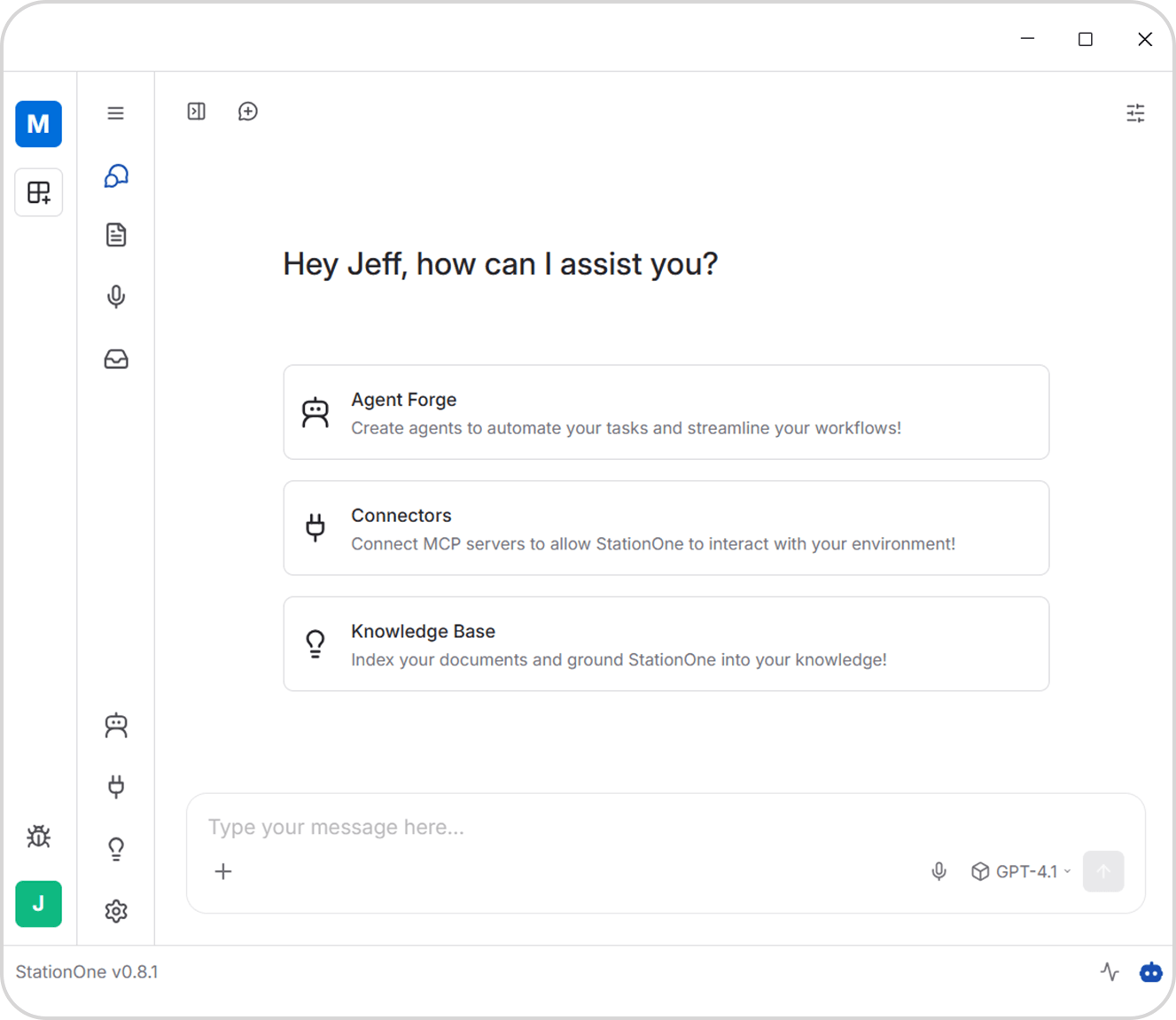Open the inbox tray icon
The width and height of the screenshot is (1176, 1020).
tap(116, 359)
